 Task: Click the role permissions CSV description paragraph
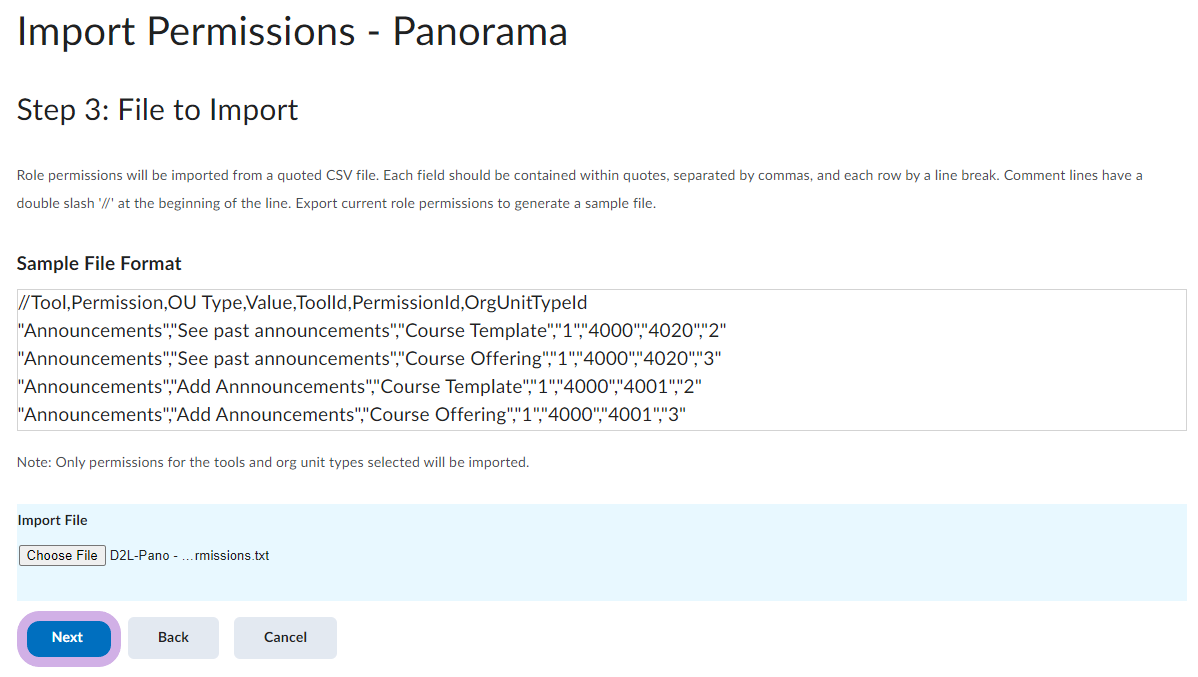(580, 176)
